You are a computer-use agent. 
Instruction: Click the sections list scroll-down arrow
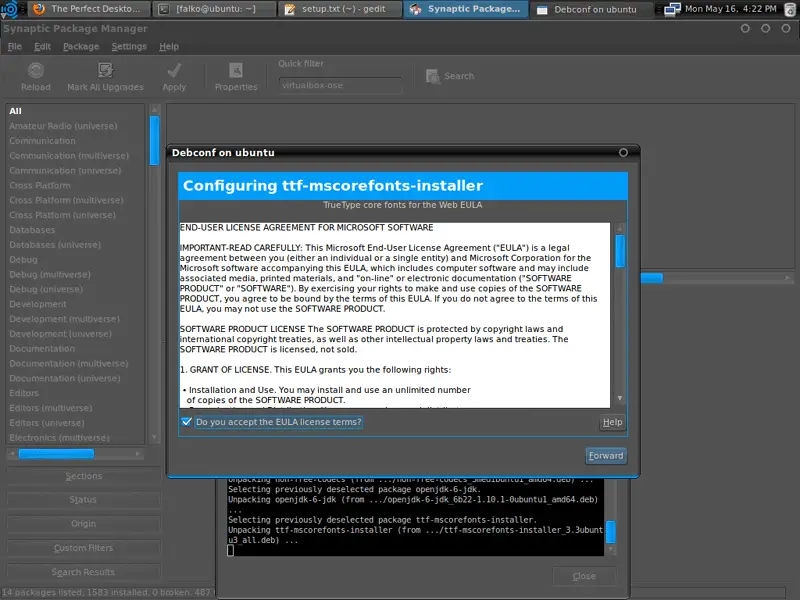click(154, 438)
